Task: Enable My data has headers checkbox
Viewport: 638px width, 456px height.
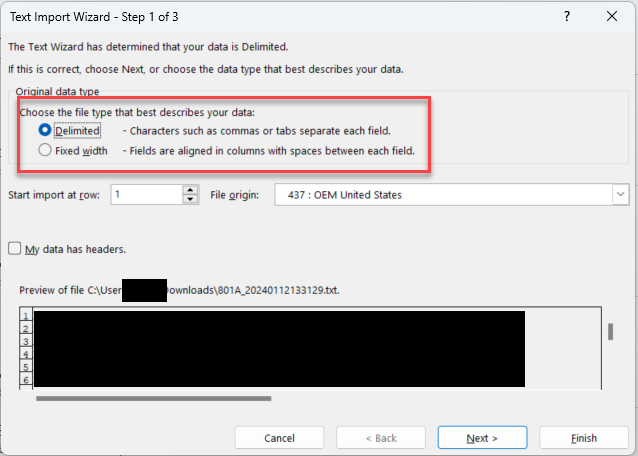Action: 15,249
